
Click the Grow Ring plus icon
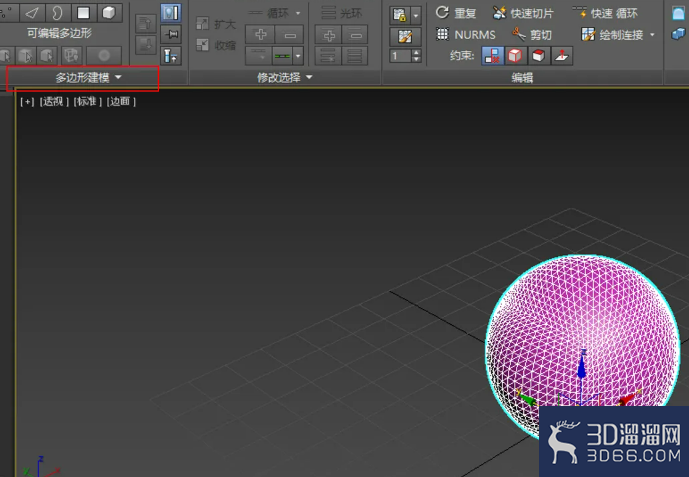click(328, 34)
